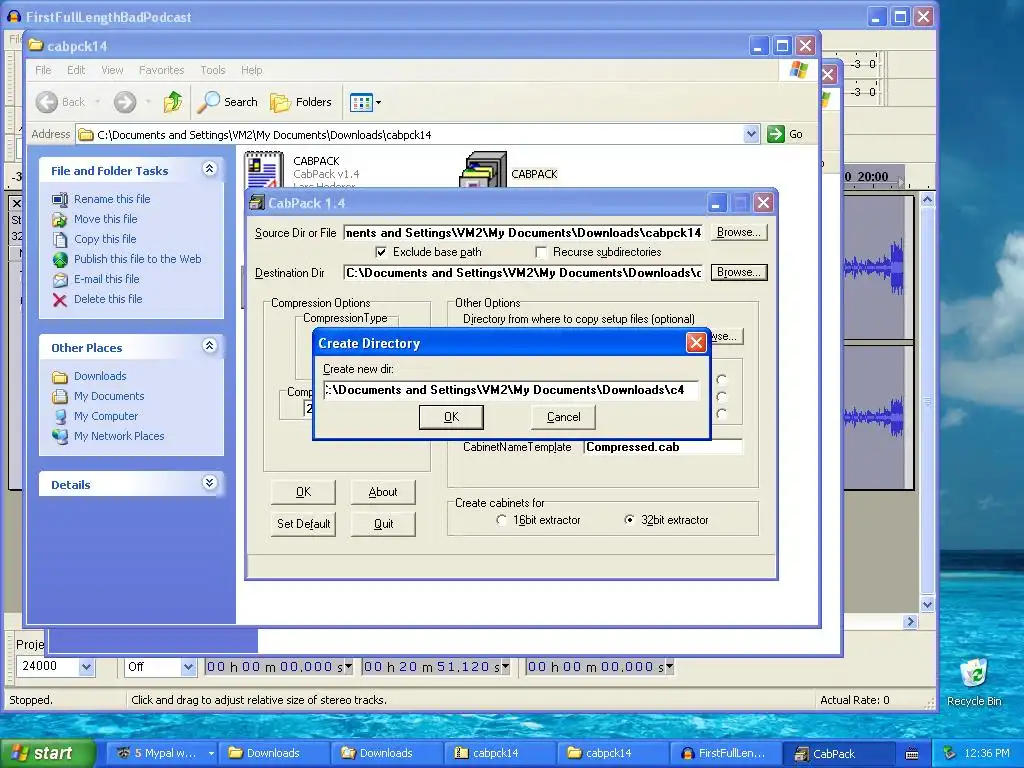Select the CABPACK cabinet file icon
This screenshot has height=768, width=1024.
click(x=483, y=170)
